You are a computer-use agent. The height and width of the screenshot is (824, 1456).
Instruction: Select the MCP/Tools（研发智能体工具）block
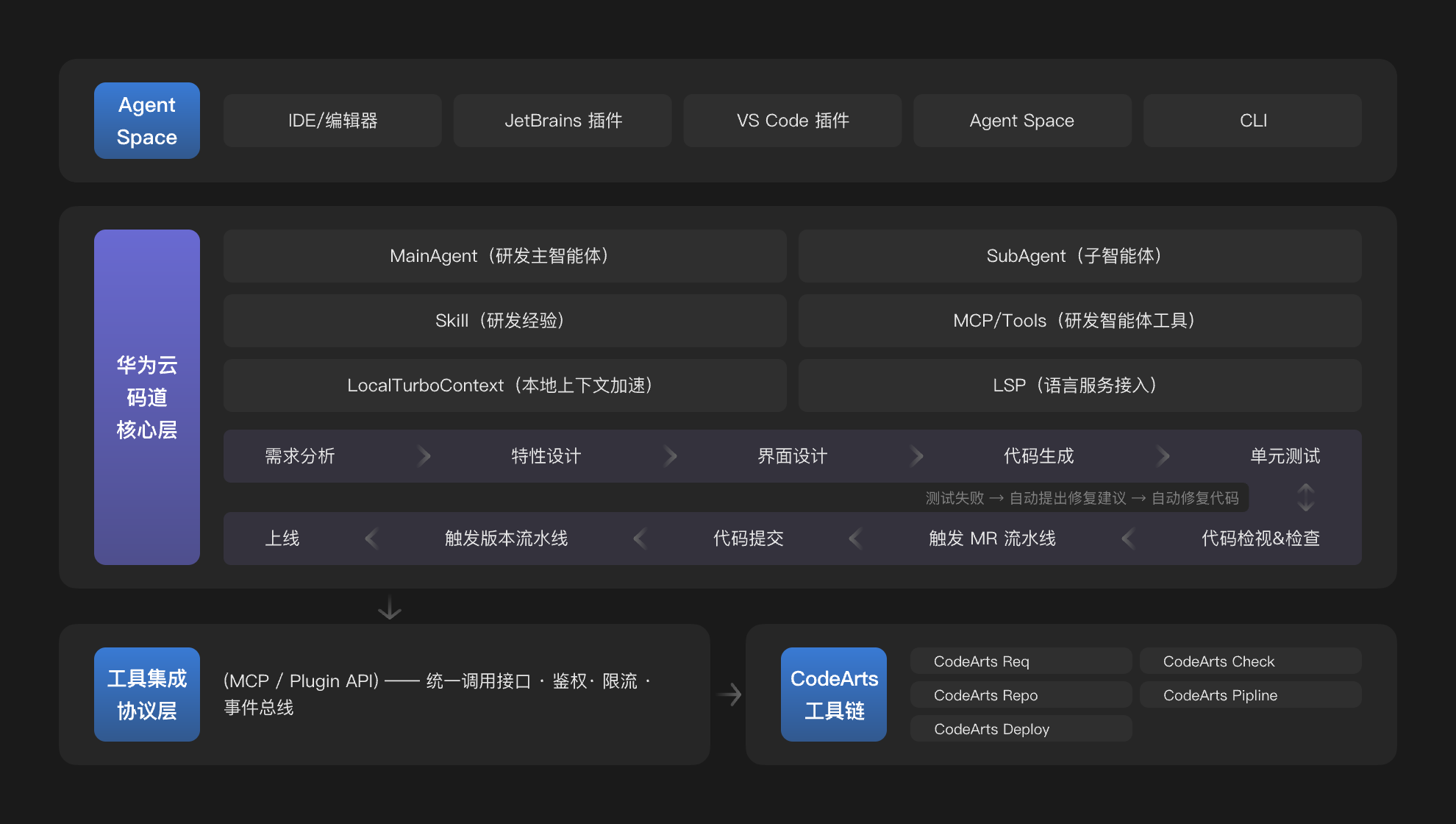pyautogui.click(x=1080, y=321)
